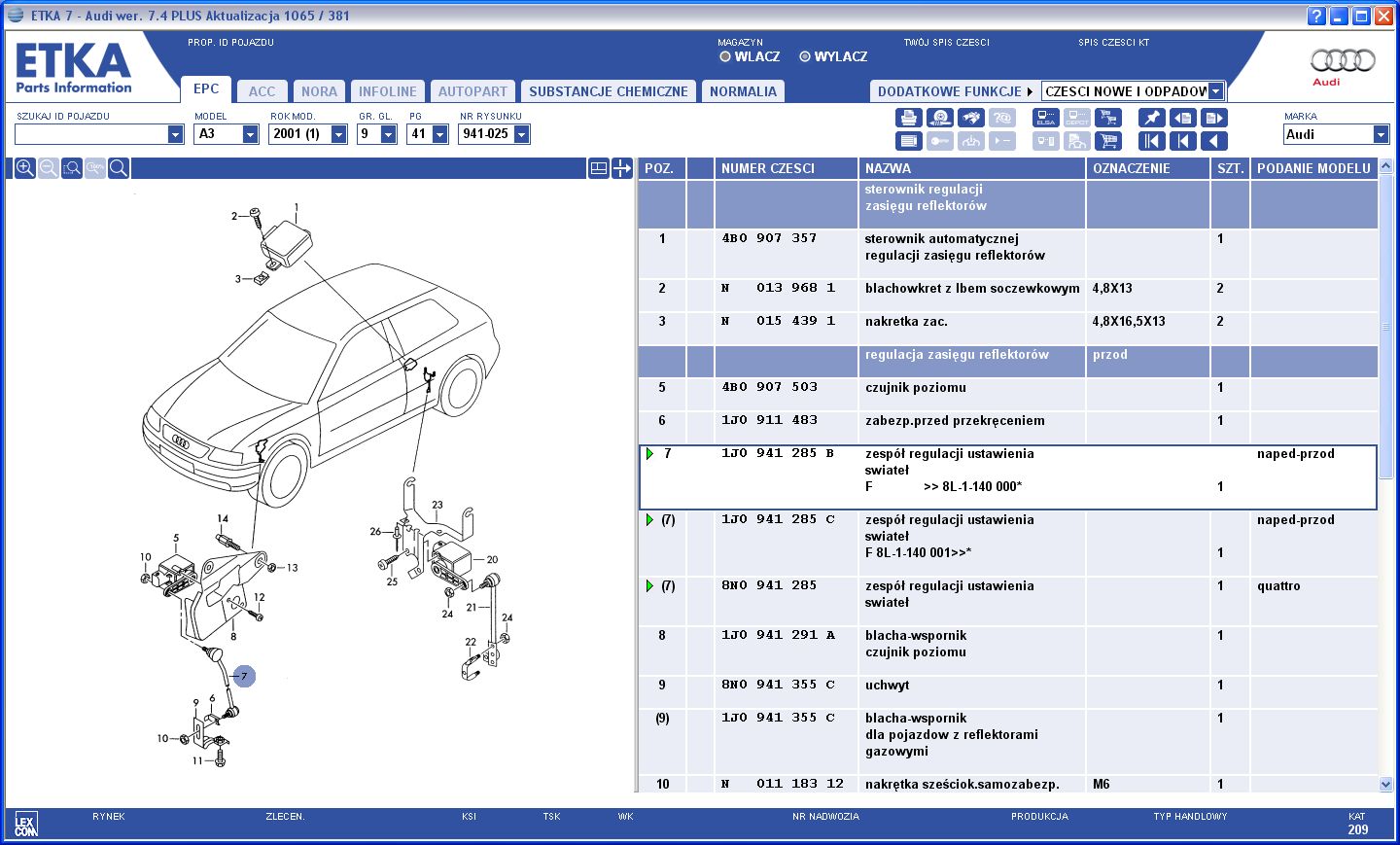Click green arrow on row 1J0 941 285 C
1400x845 pixels.
[x=649, y=519]
